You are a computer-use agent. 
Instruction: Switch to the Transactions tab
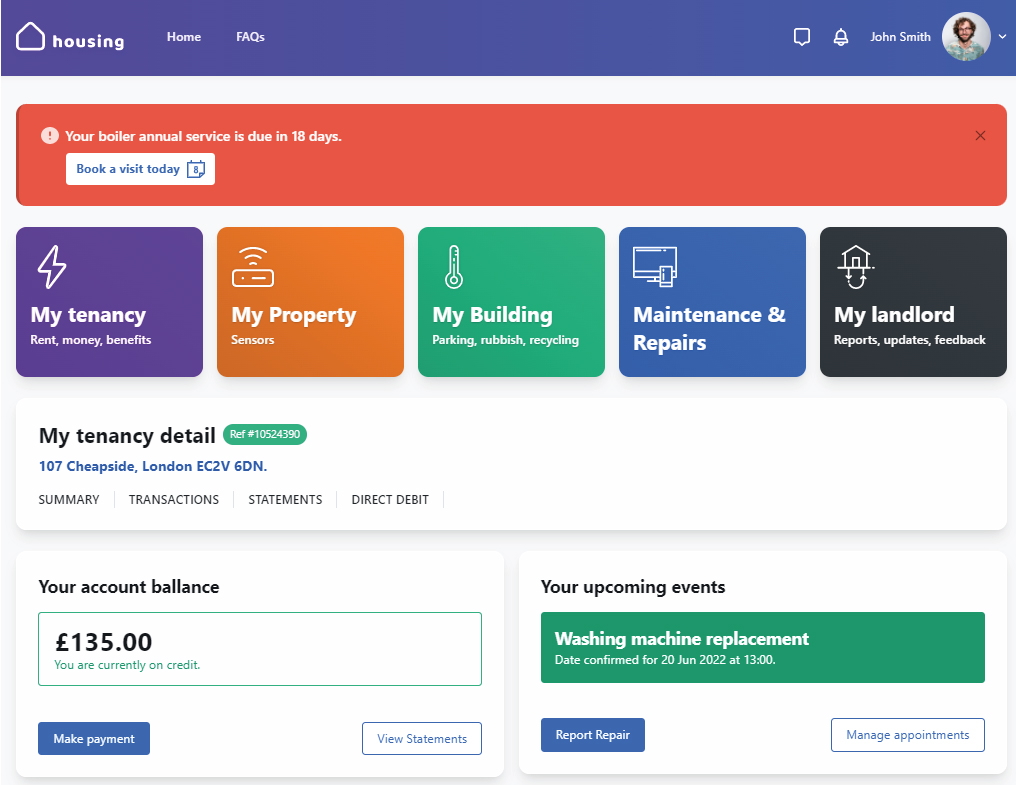click(174, 499)
